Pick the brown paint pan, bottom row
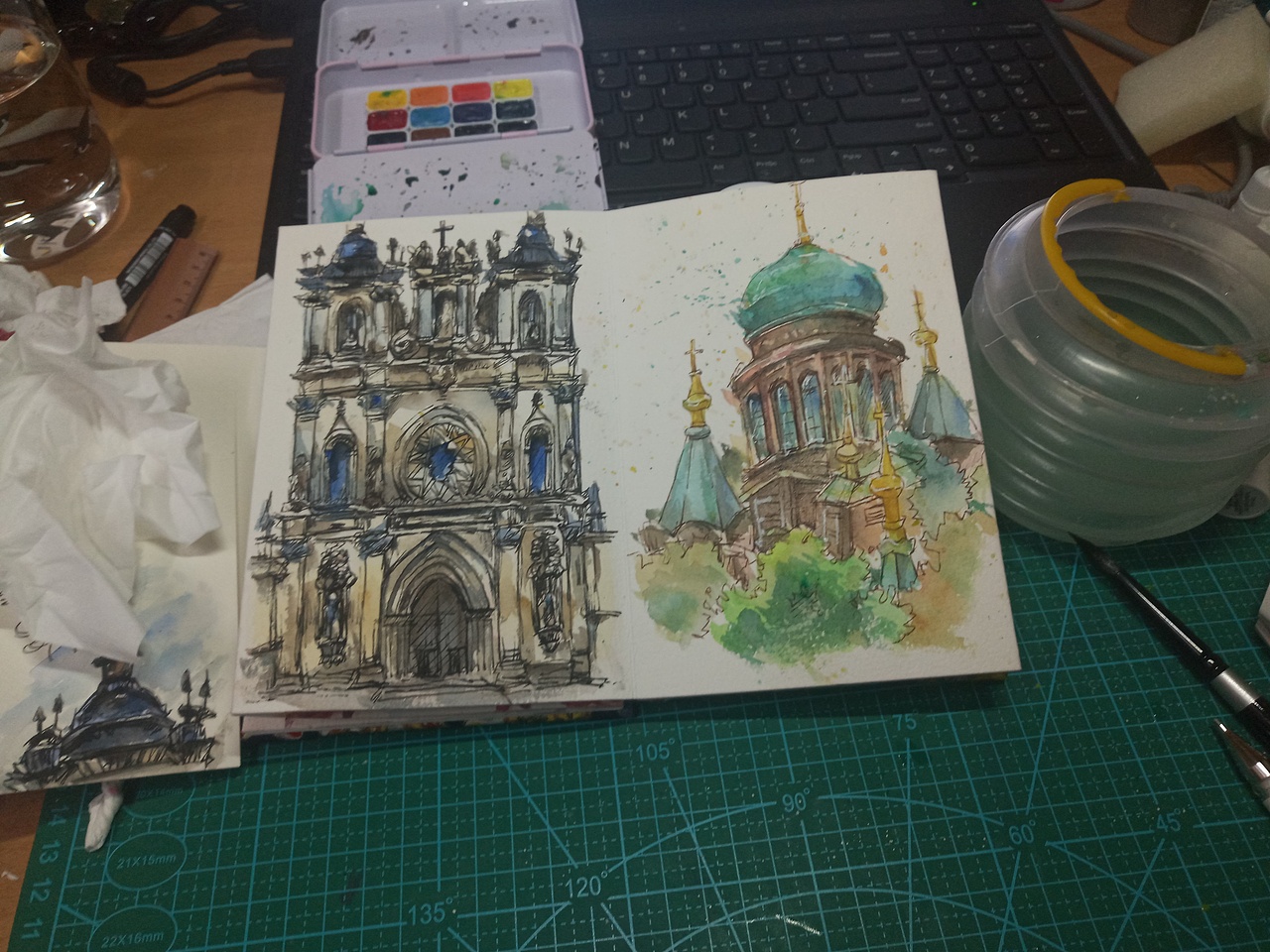The width and height of the screenshot is (1270, 952). coord(431,135)
